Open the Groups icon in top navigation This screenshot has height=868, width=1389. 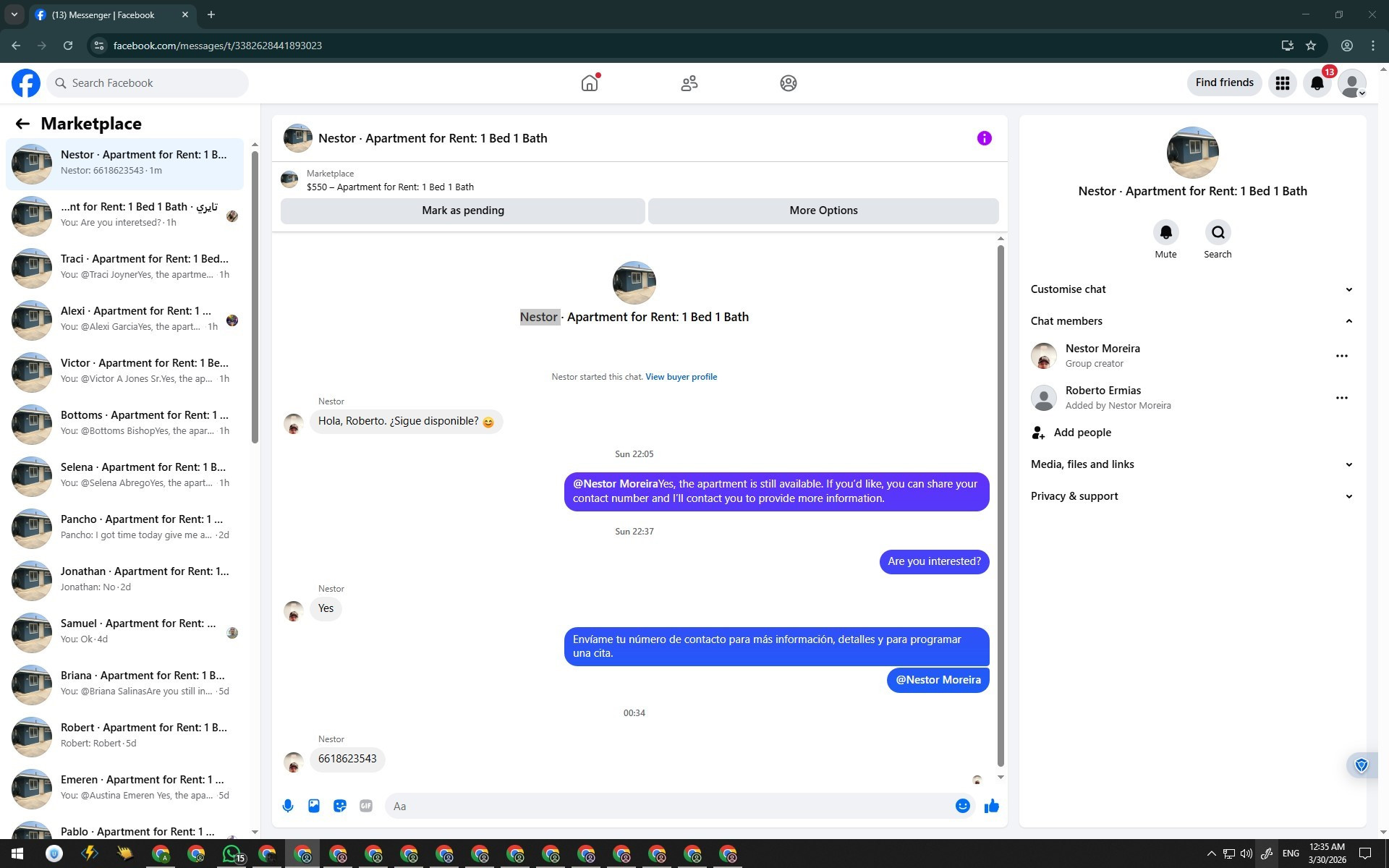(x=789, y=83)
